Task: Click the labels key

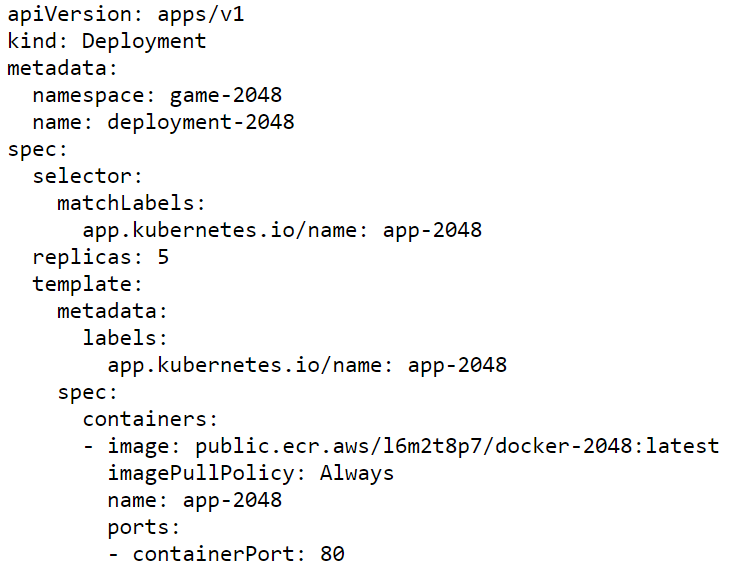Action: tap(125, 338)
